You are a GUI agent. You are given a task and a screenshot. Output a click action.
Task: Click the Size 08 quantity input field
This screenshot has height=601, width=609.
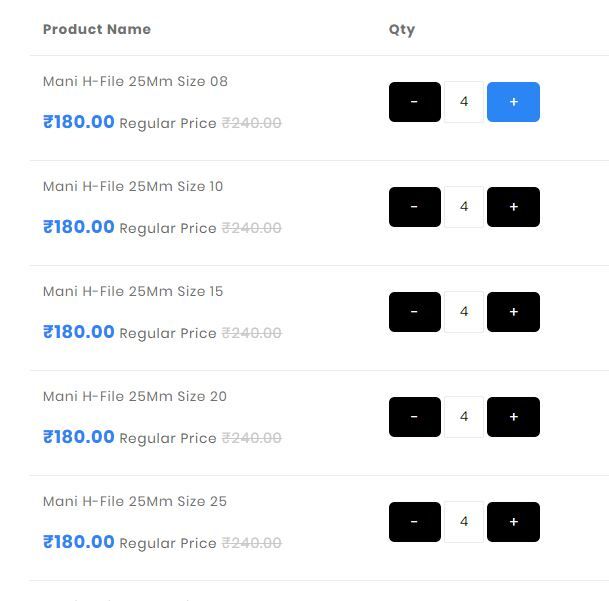click(464, 102)
